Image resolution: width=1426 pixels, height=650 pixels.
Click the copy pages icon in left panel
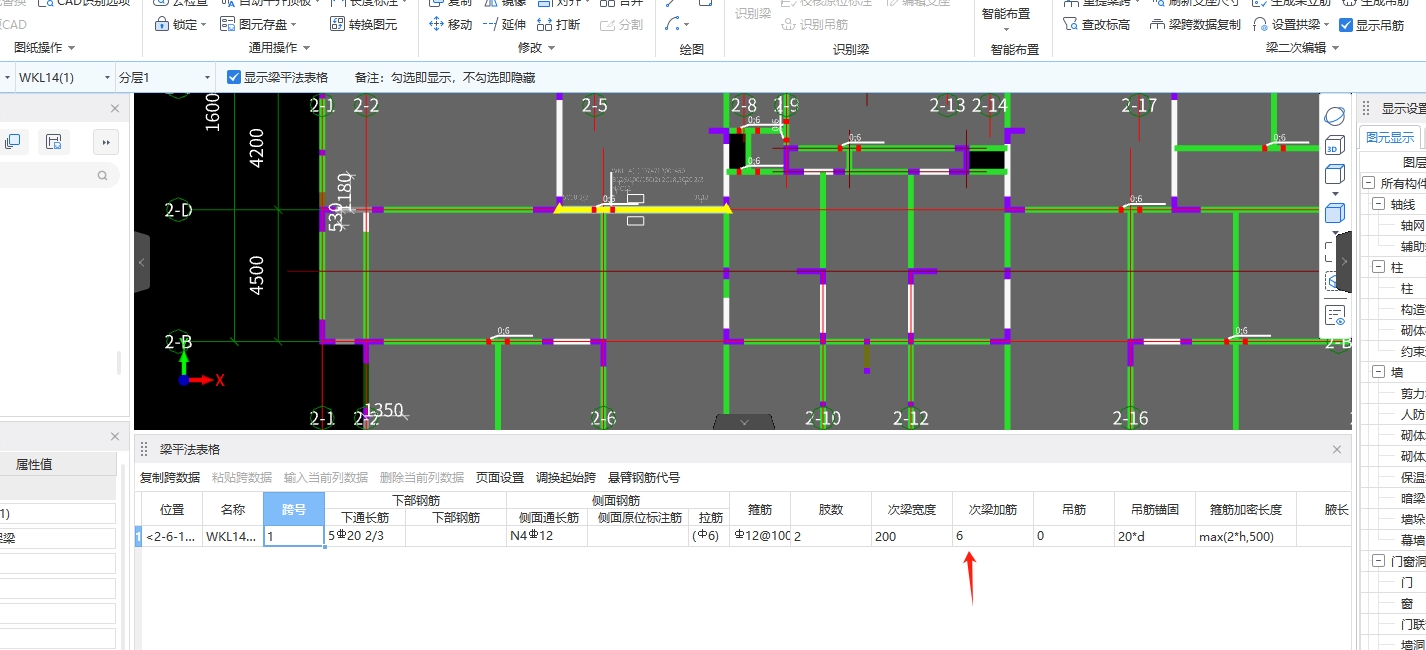click(13, 142)
